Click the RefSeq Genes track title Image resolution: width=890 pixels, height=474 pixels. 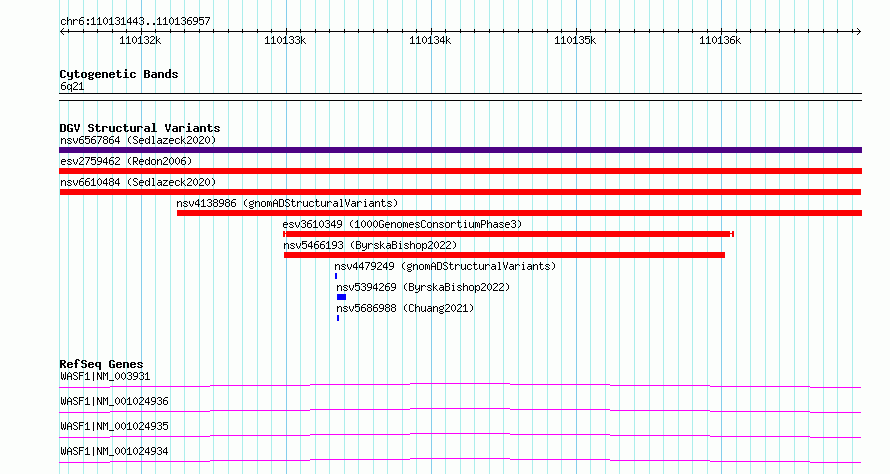click(101, 364)
